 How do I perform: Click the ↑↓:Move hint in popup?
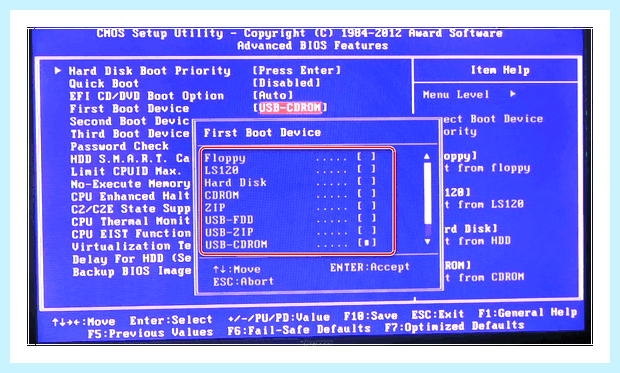[x=236, y=269]
